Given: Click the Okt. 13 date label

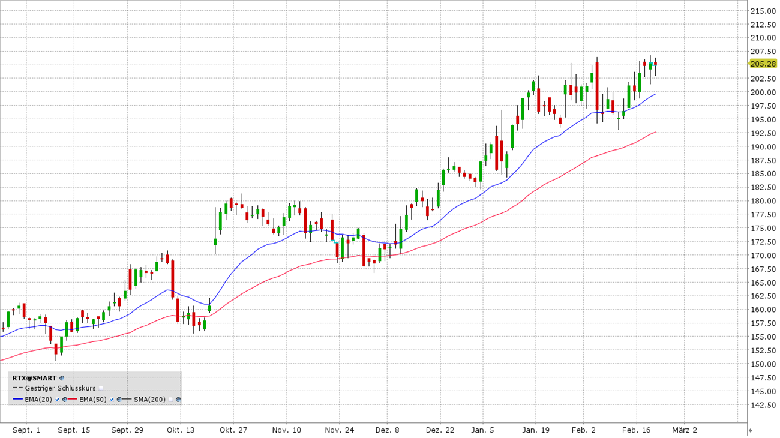Looking at the screenshot, I should 180,430.
